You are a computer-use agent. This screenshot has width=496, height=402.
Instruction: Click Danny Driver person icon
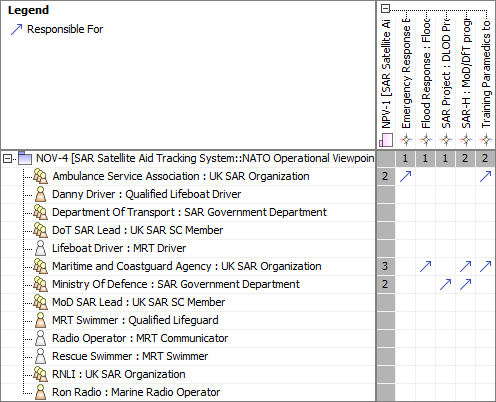click(40, 194)
